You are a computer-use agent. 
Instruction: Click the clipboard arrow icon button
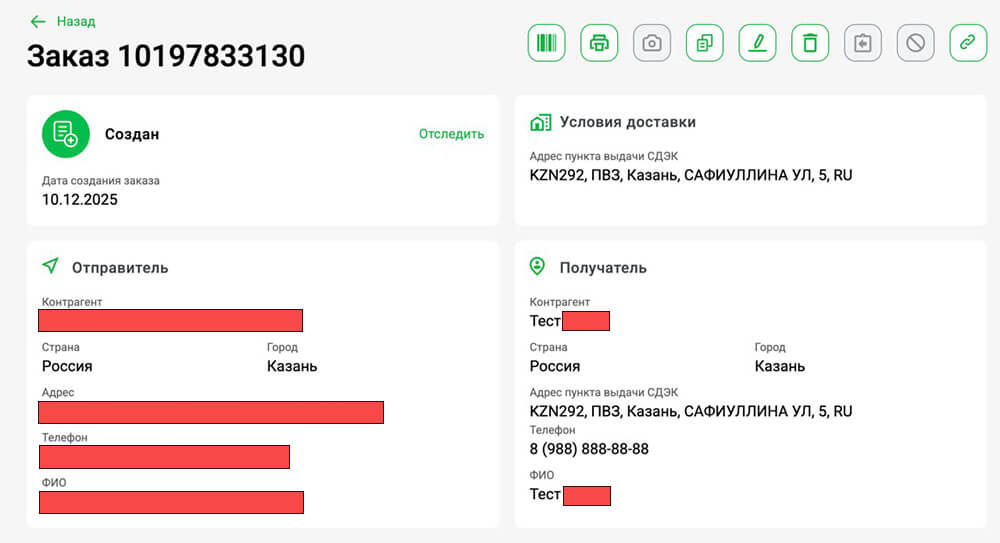click(863, 43)
